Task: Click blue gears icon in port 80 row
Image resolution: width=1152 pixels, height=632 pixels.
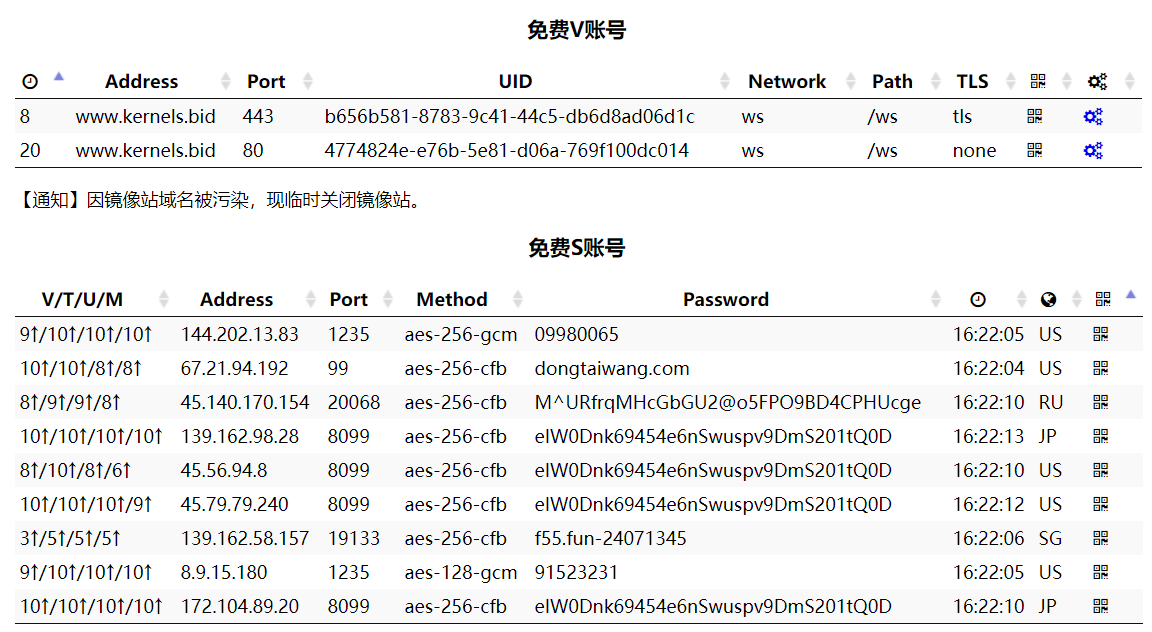Action: pos(1093,151)
